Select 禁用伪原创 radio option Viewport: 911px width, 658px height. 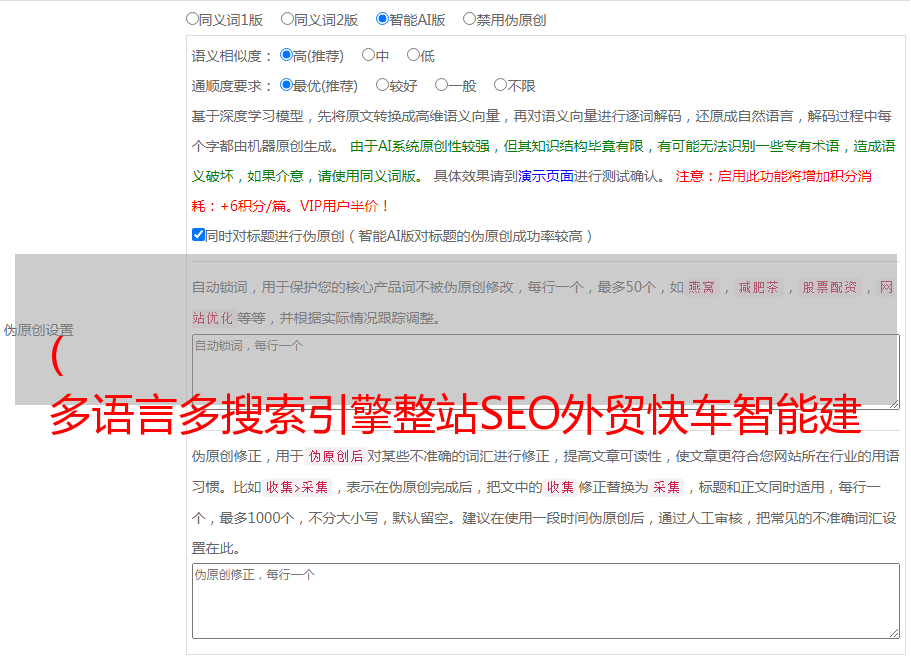pyautogui.click(x=469, y=19)
